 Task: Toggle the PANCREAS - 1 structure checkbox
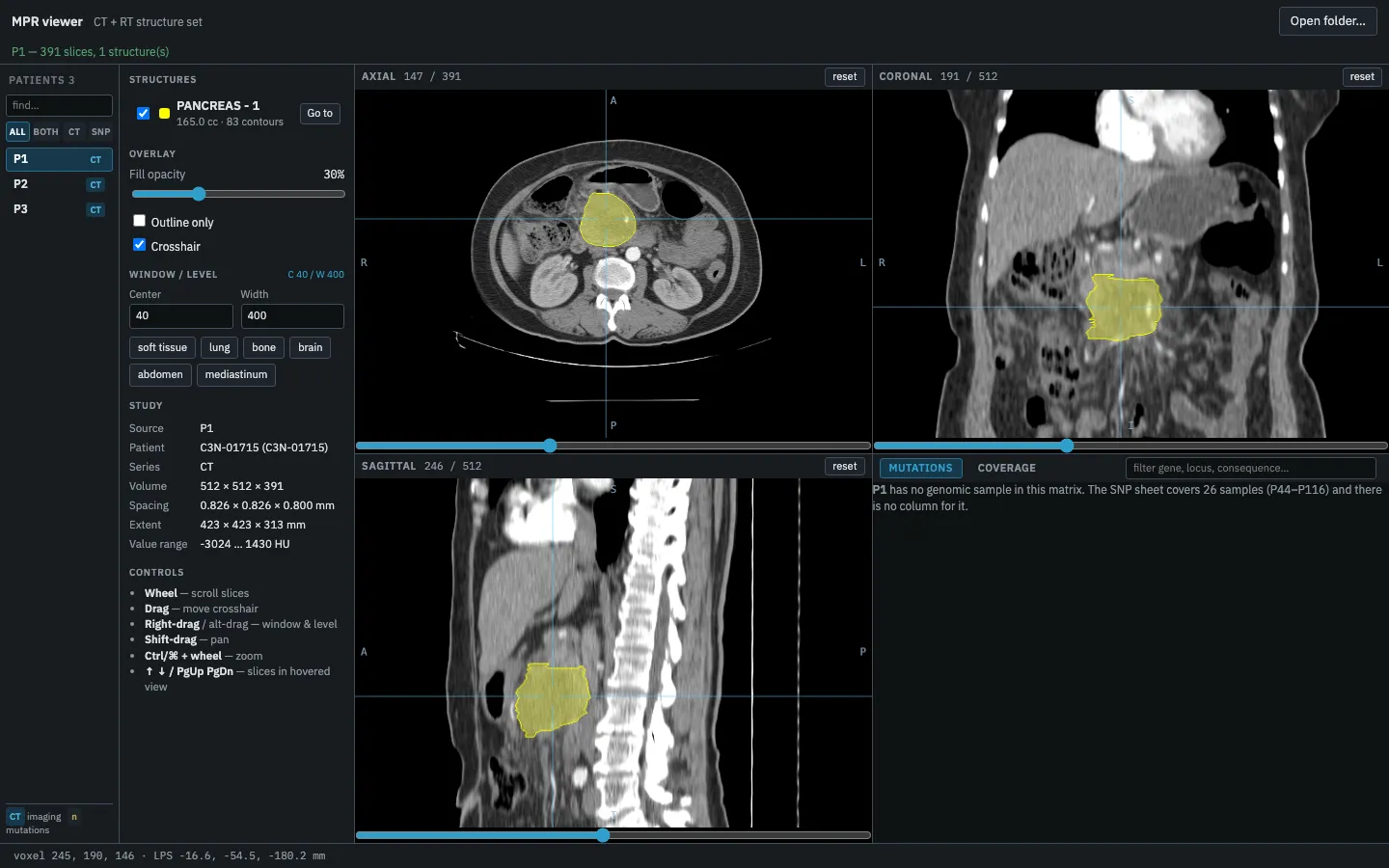click(143, 113)
